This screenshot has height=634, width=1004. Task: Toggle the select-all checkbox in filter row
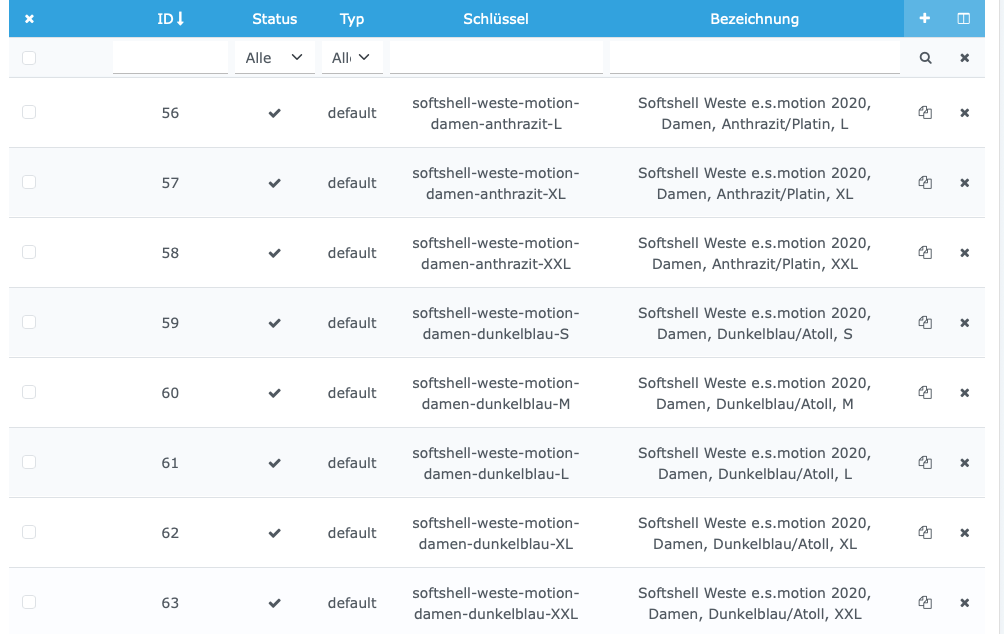coord(29,58)
